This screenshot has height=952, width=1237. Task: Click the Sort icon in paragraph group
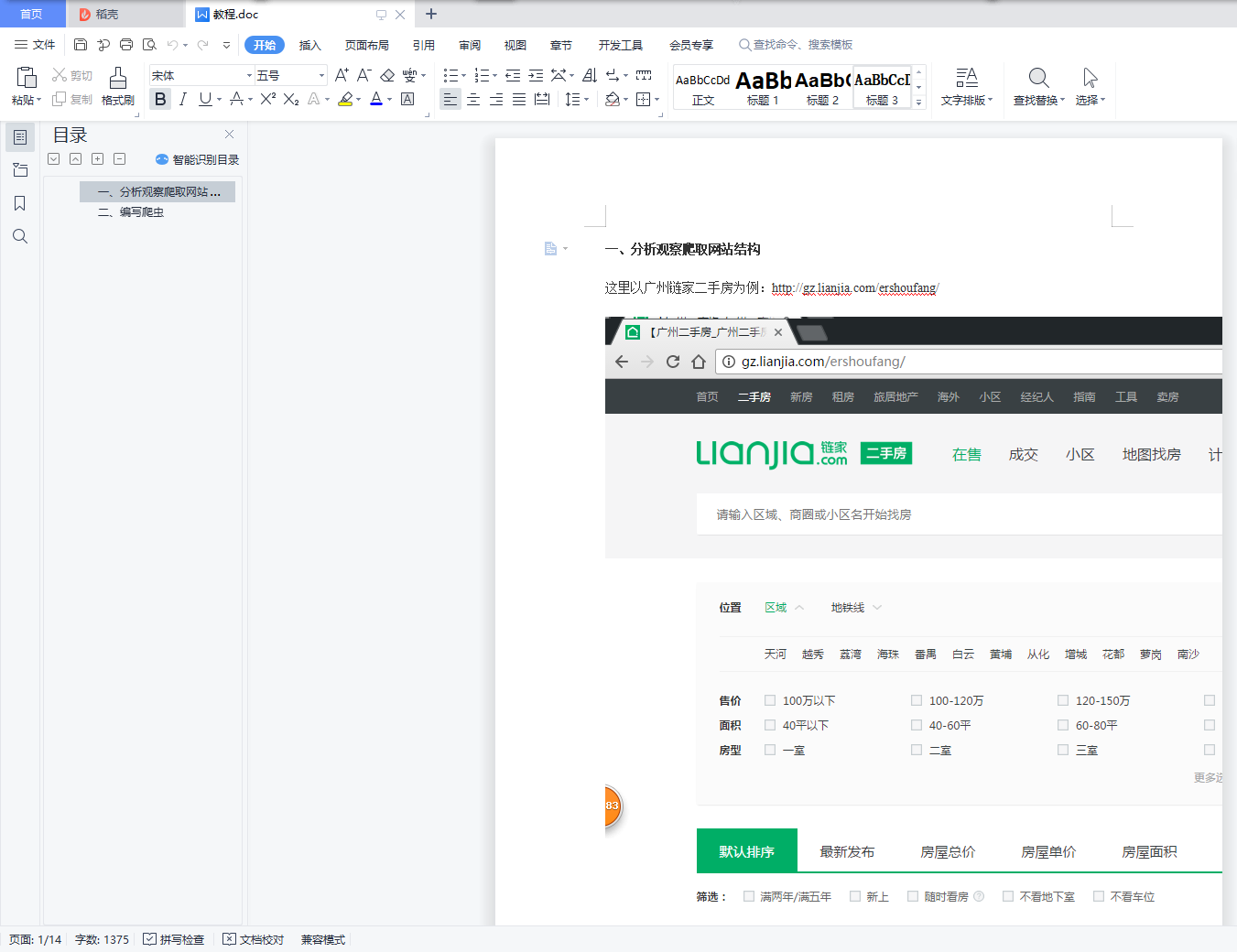(590, 75)
